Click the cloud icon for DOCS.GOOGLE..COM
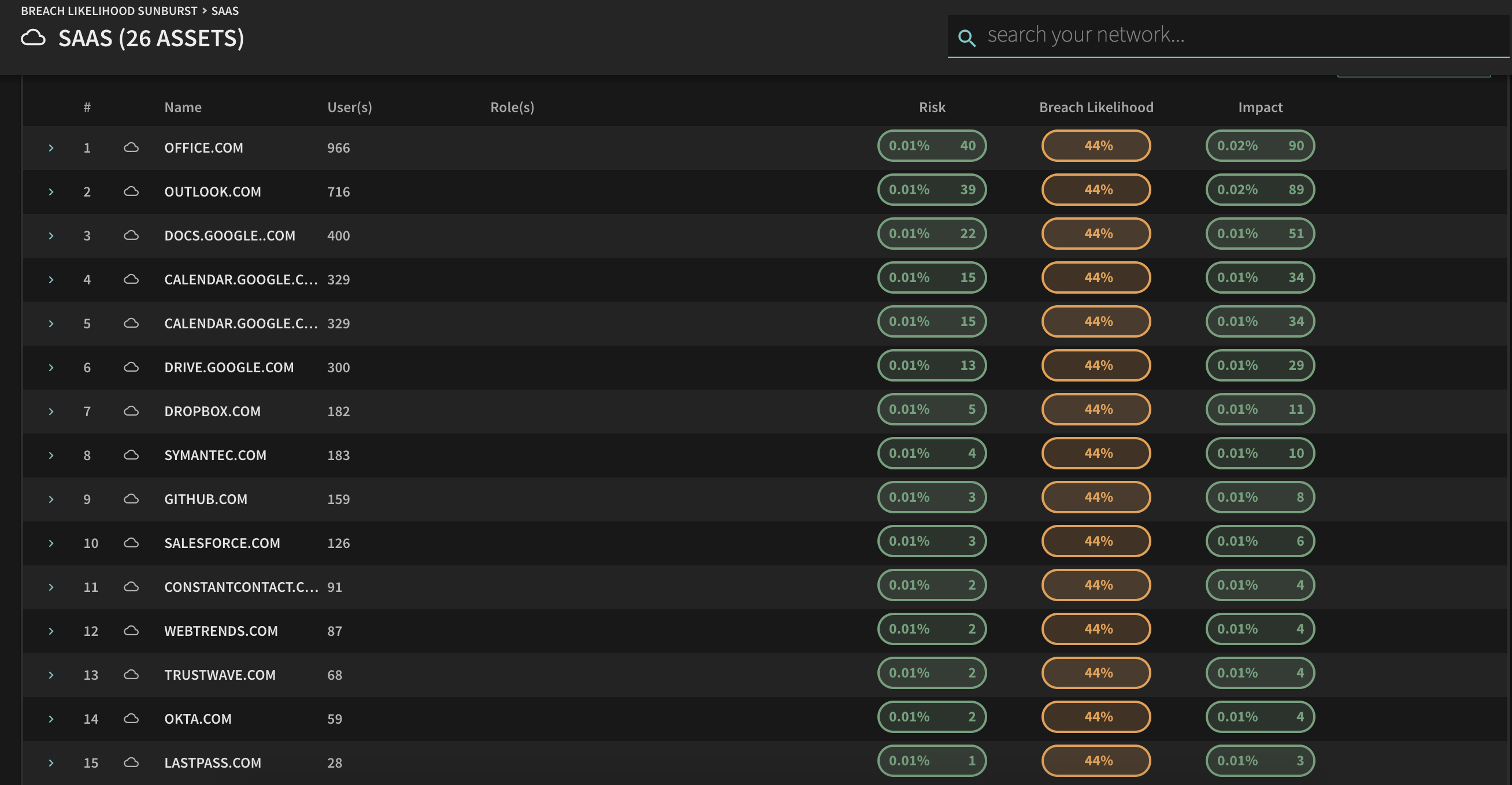 131,235
